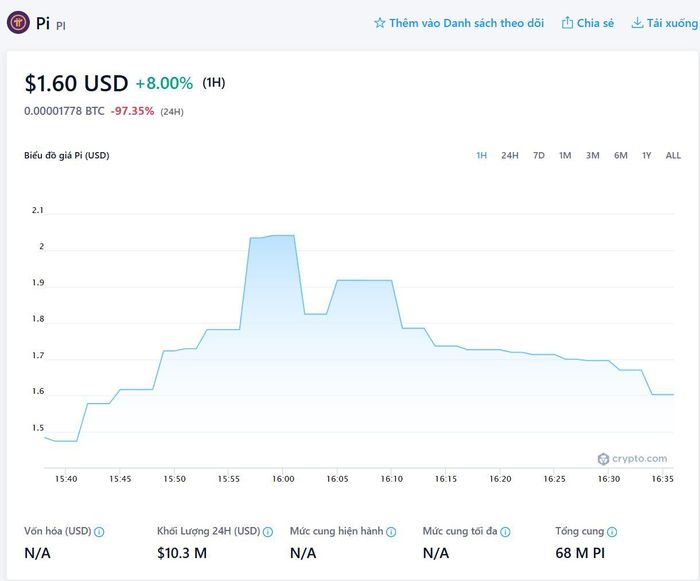The width and height of the screenshot is (700, 581).
Task: Switch chart to 24H range
Action: (510, 155)
